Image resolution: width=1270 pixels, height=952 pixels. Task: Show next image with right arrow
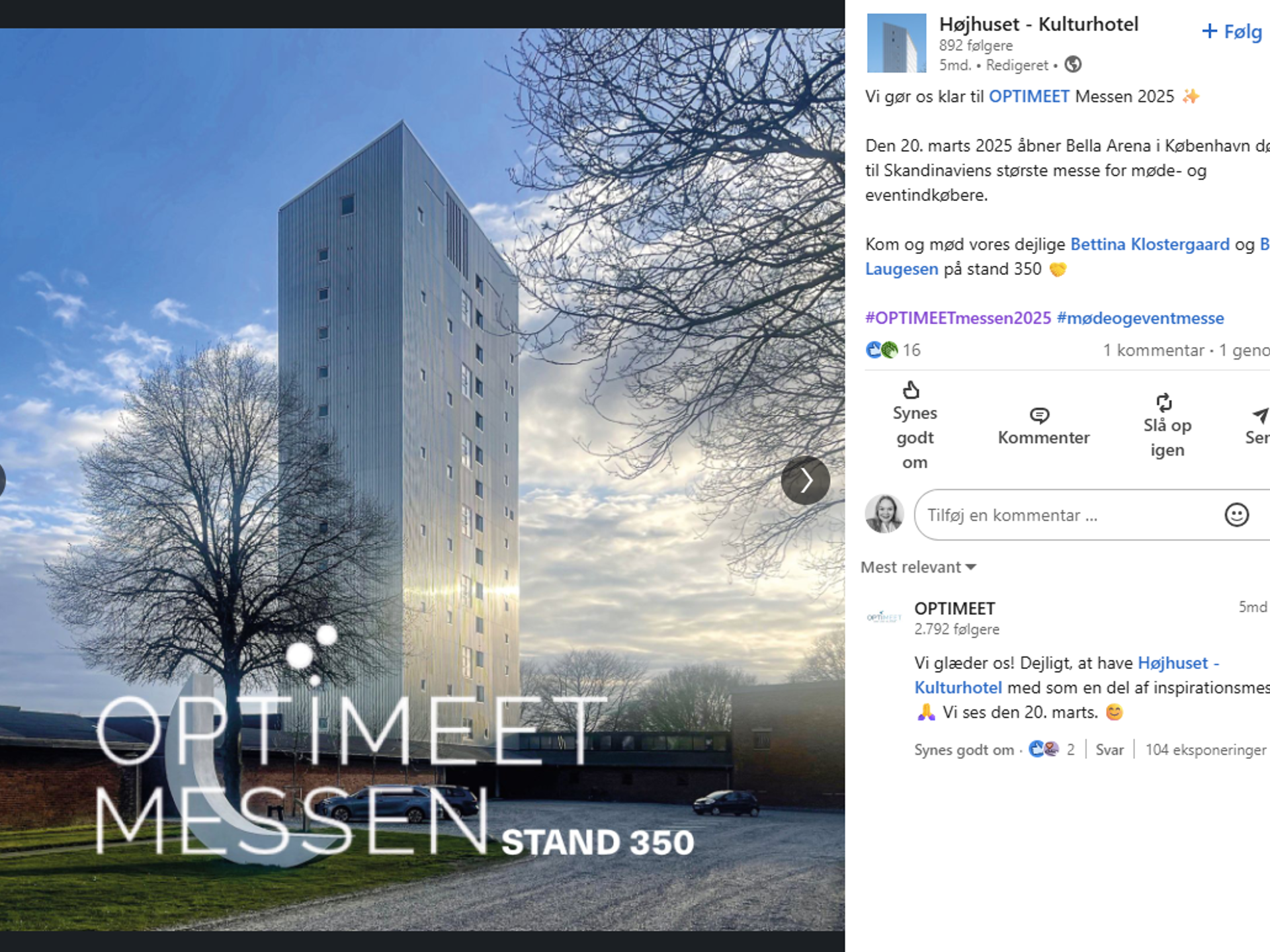pos(805,481)
